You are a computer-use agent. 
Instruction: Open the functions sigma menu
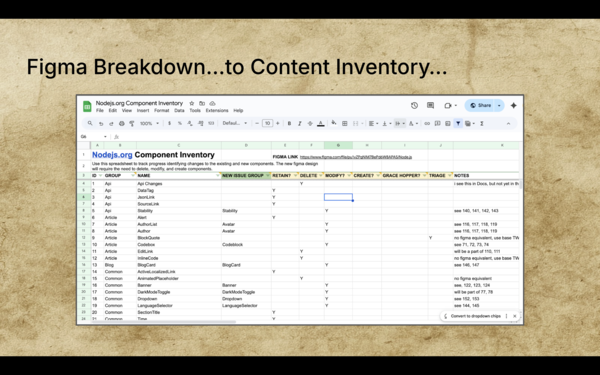482,124
